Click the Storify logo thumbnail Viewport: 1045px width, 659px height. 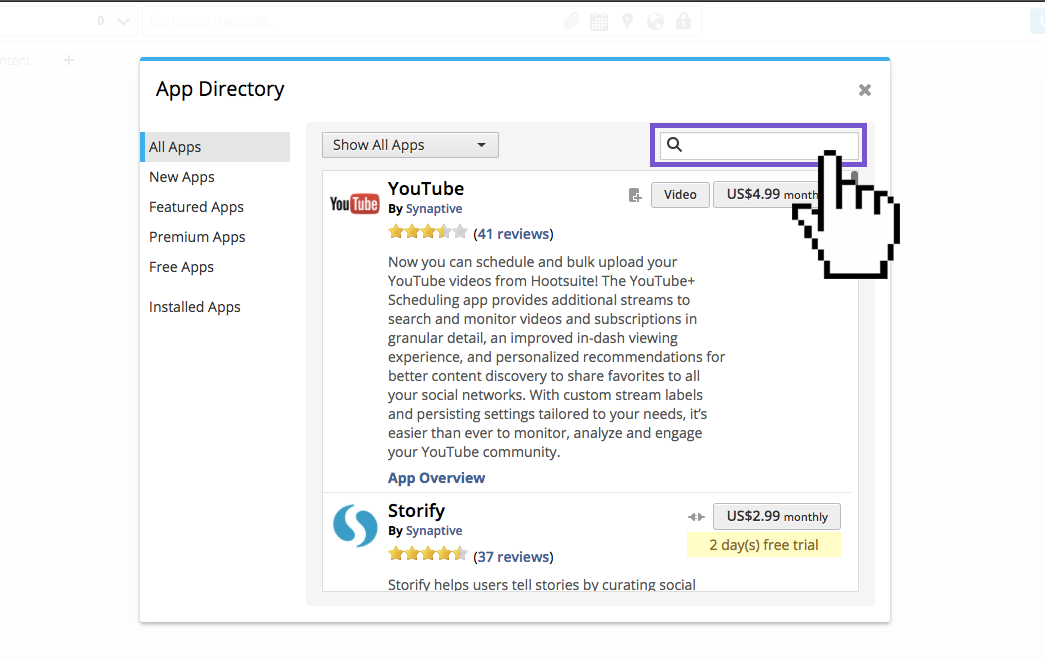[355, 525]
